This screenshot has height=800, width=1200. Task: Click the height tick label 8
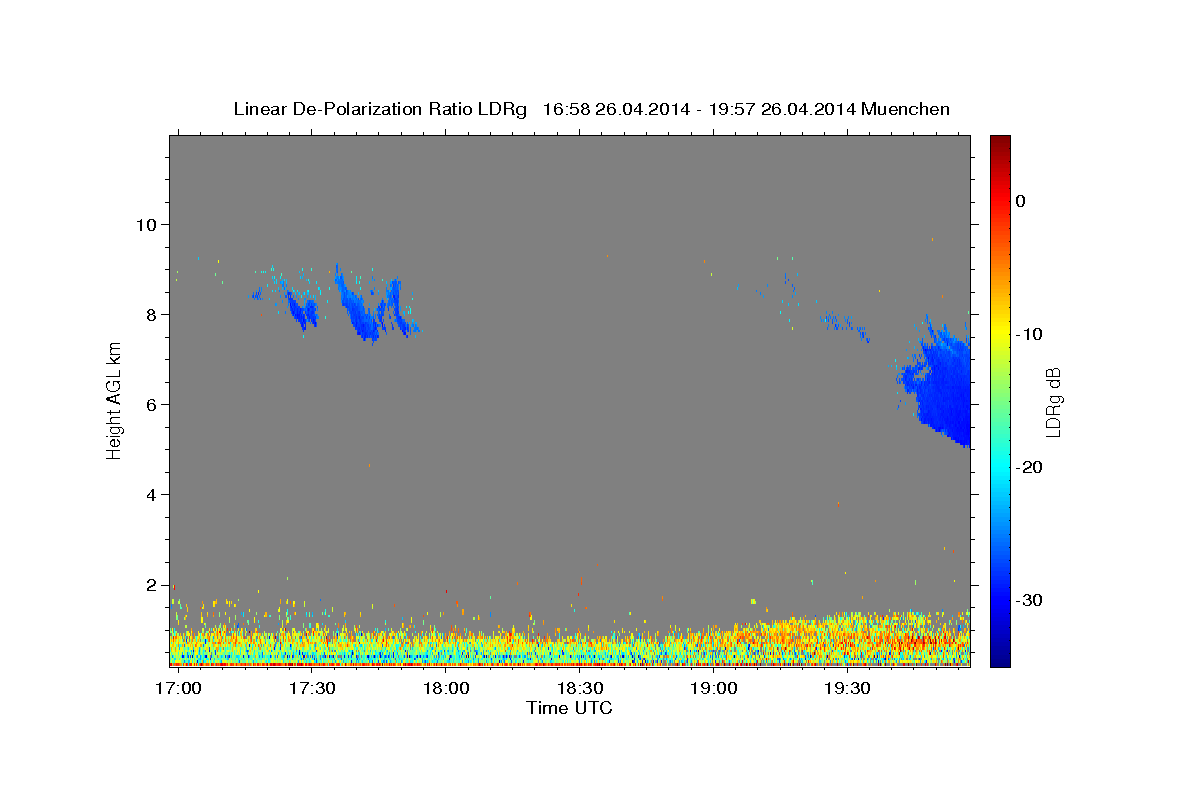point(152,314)
